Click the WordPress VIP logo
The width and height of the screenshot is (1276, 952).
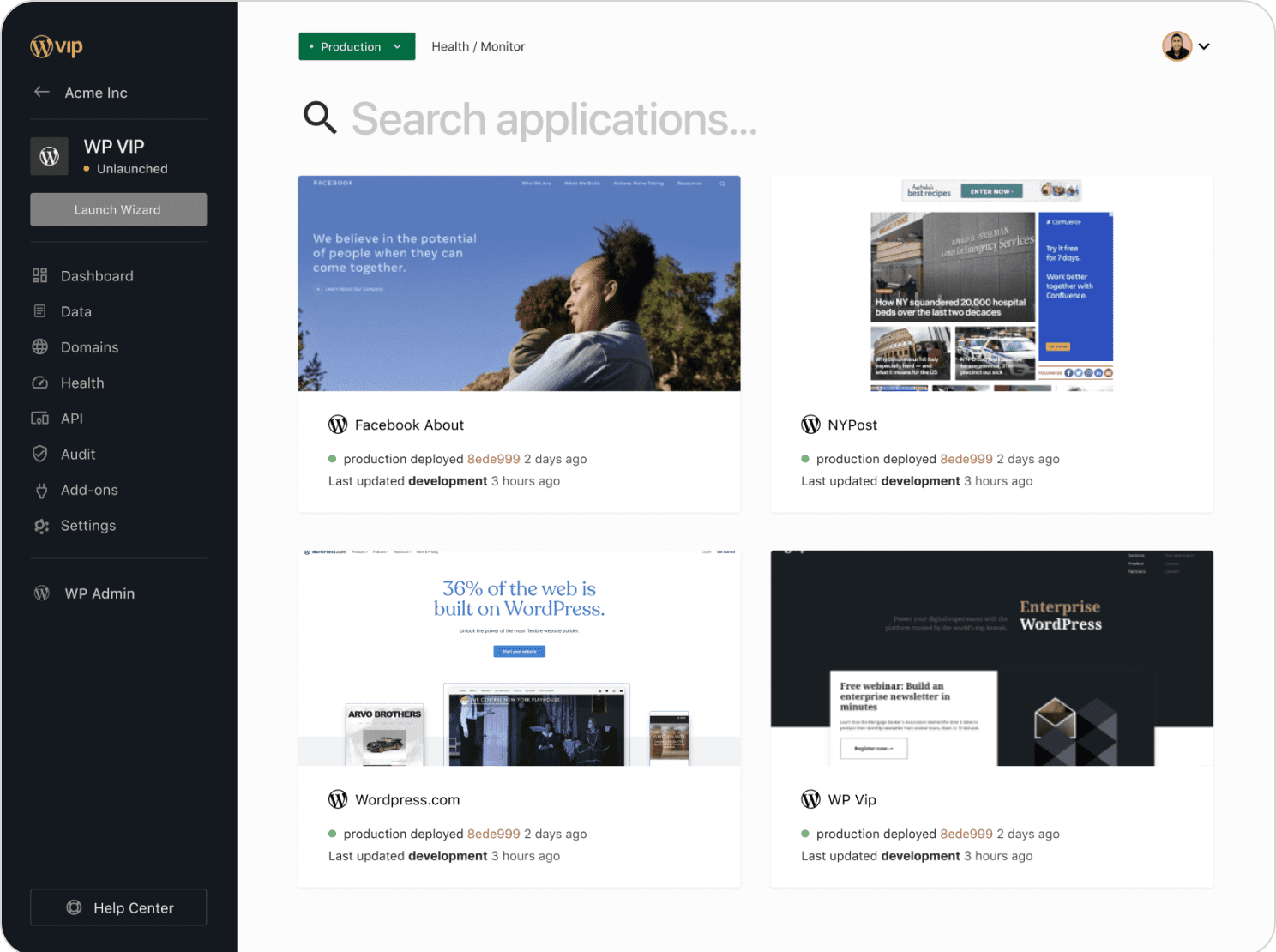[x=57, y=46]
